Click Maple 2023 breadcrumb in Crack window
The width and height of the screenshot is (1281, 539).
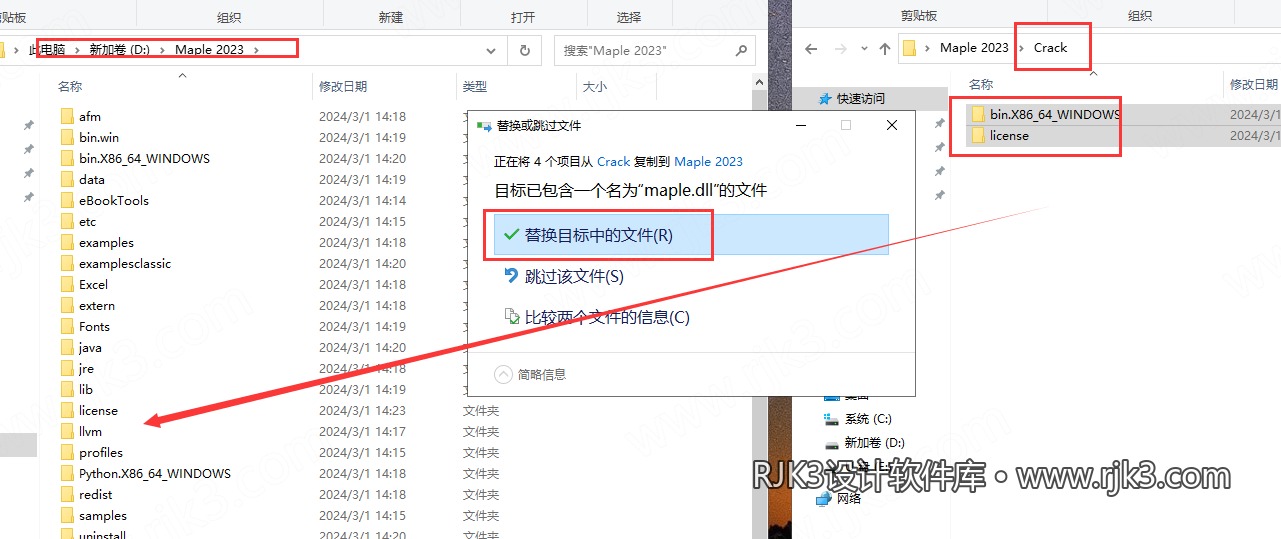pyautogui.click(x=974, y=48)
